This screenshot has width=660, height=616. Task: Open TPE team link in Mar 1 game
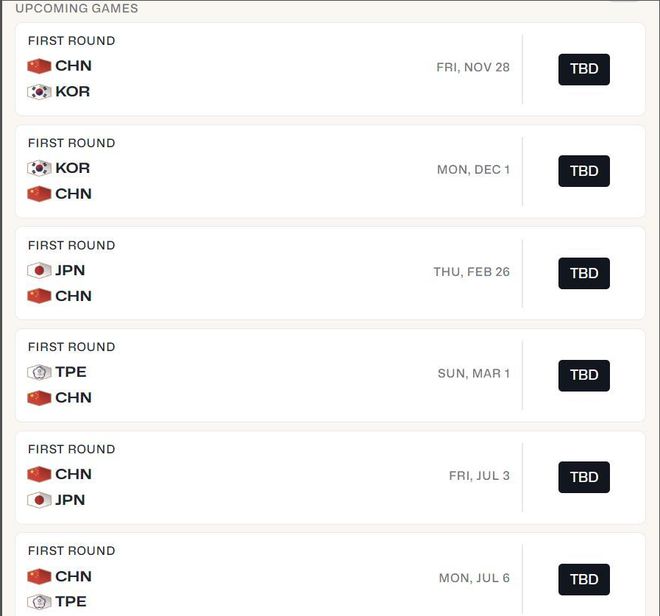[71, 372]
